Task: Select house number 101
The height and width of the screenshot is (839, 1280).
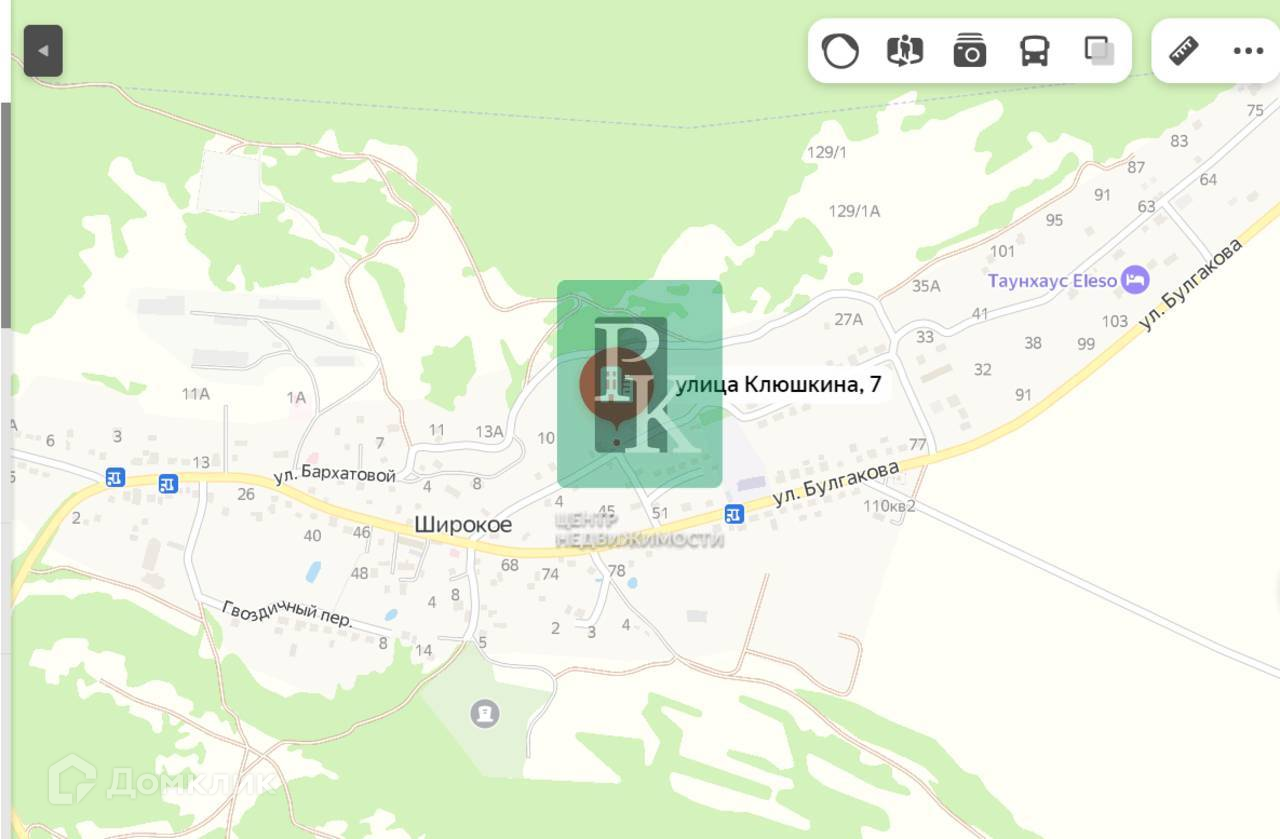Action: click(1002, 251)
